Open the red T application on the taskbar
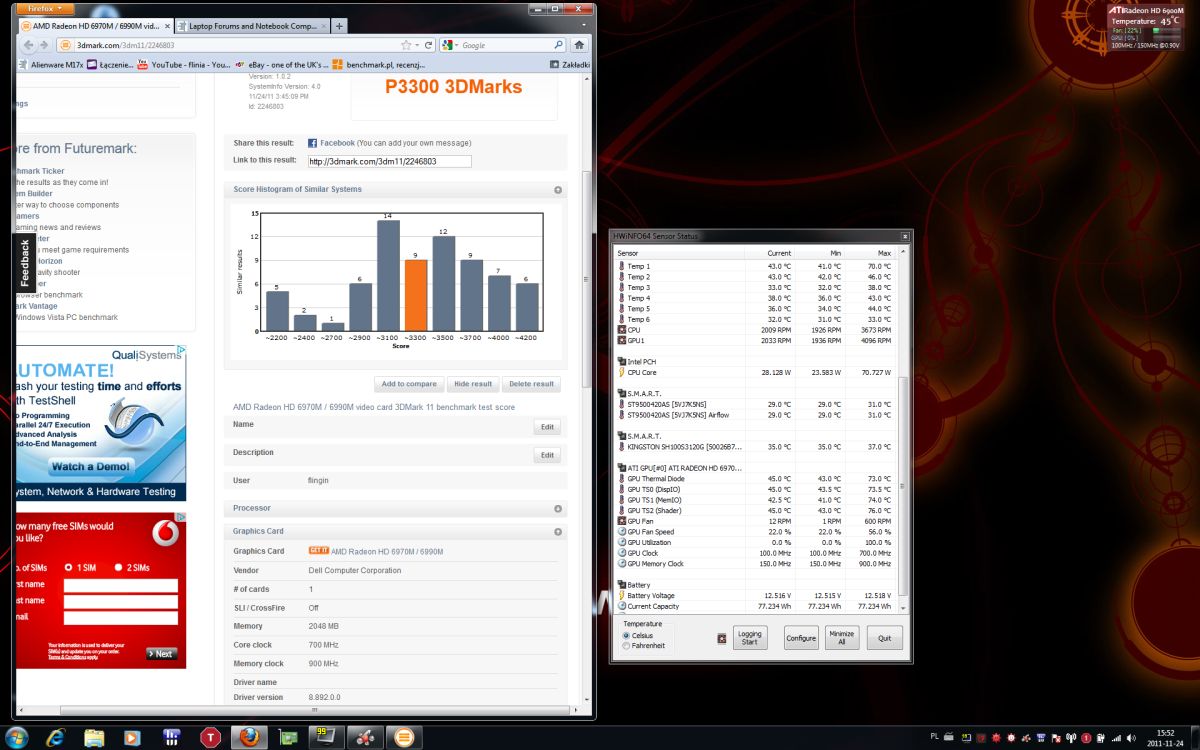This screenshot has width=1200, height=750. [x=209, y=737]
